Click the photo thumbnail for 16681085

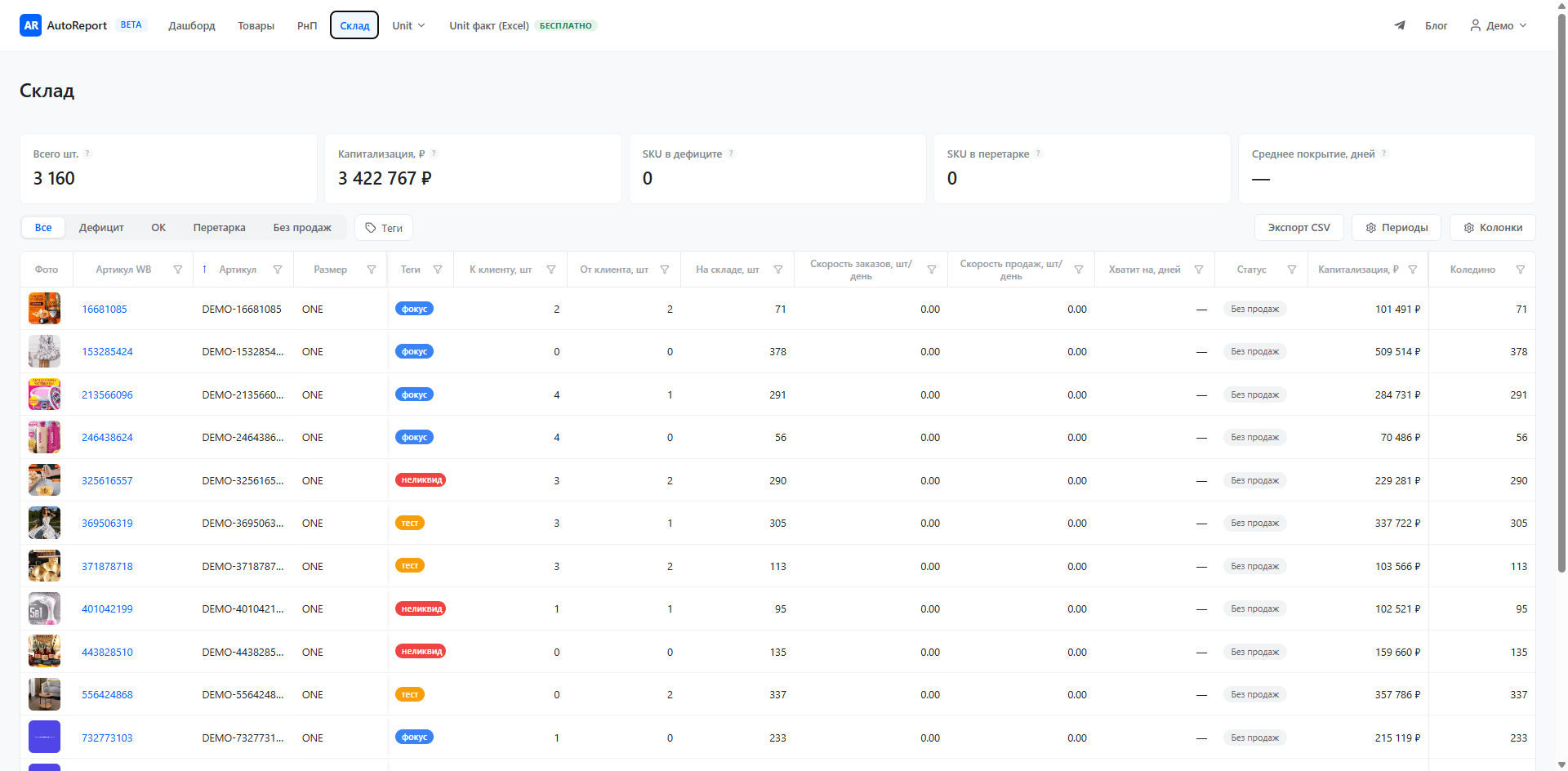click(44, 309)
